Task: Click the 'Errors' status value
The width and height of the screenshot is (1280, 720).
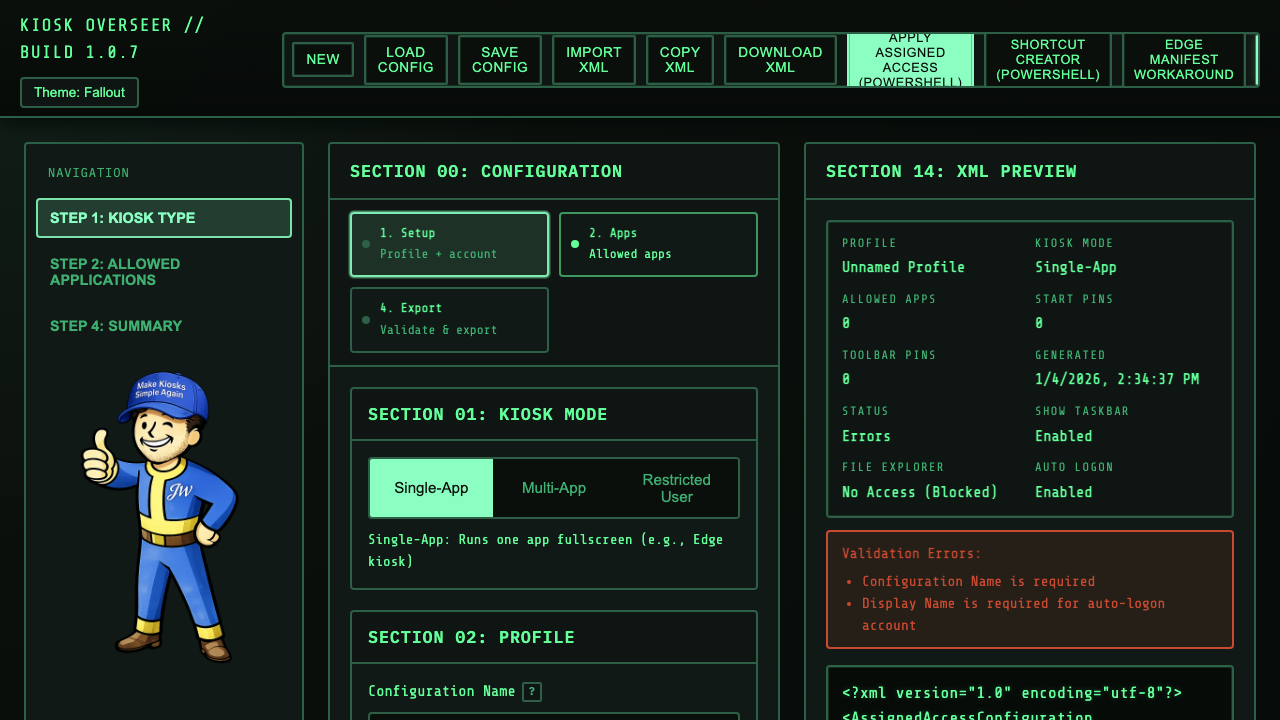Action: (866, 436)
